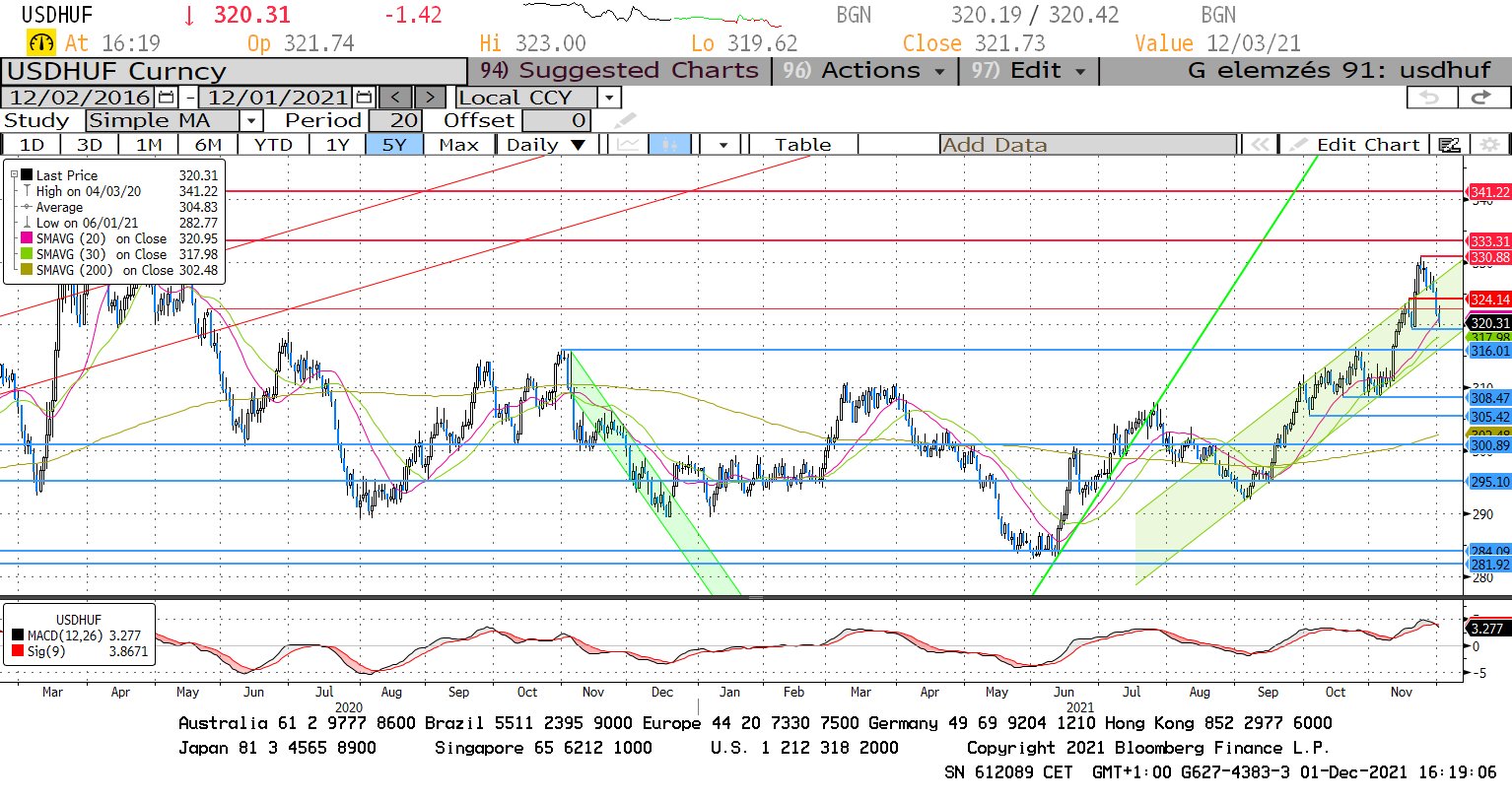Click the yellow gauge icon beside At 16:19
This screenshot has height=801, width=1512.
[x=41, y=43]
